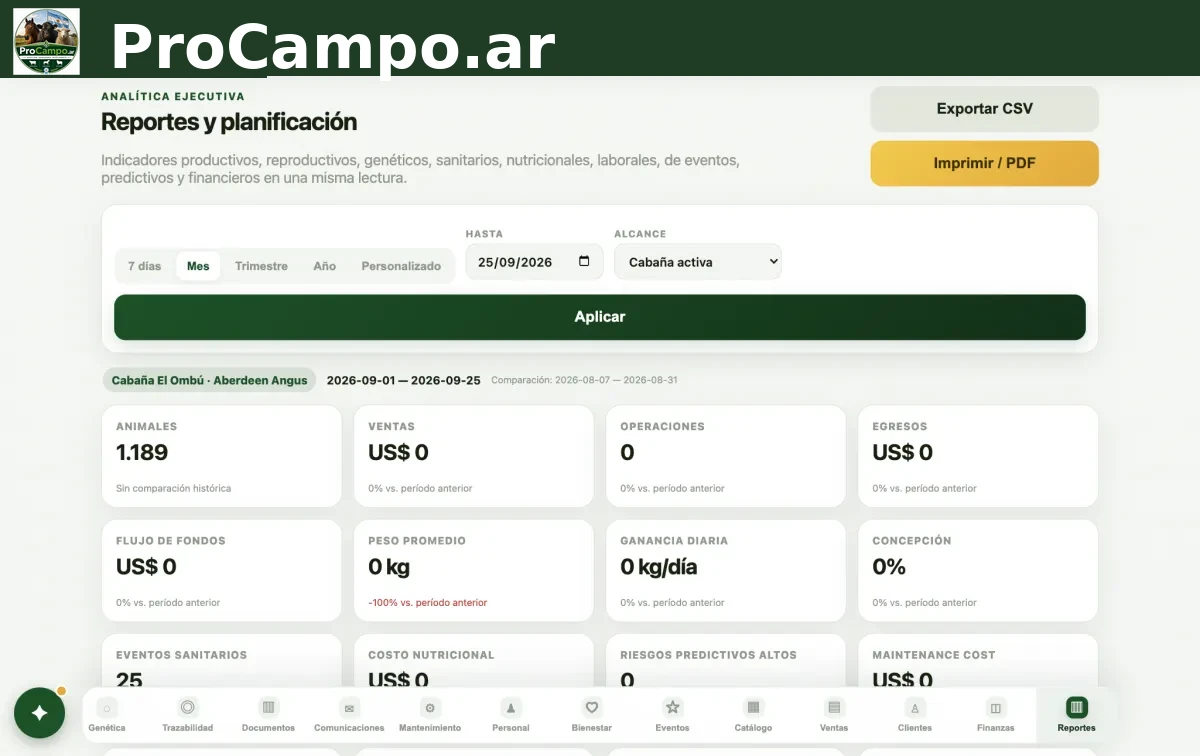Select the Reportes icon in bottom navigation
The width and height of the screenshot is (1200, 756).
[1077, 707]
